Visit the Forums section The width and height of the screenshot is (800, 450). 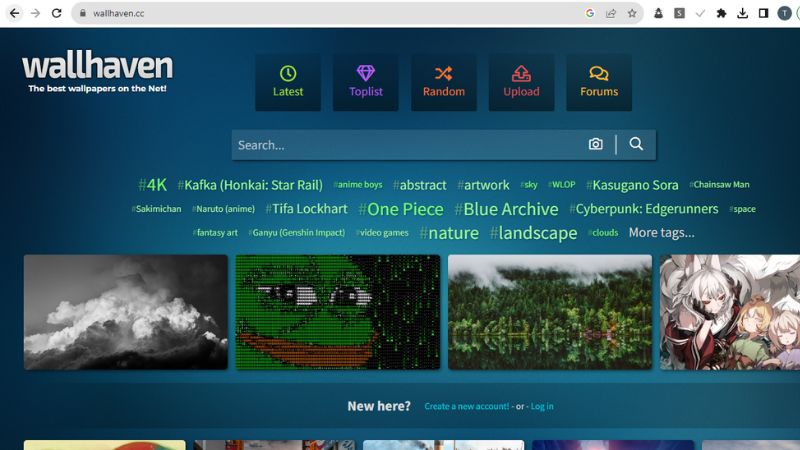click(599, 82)
